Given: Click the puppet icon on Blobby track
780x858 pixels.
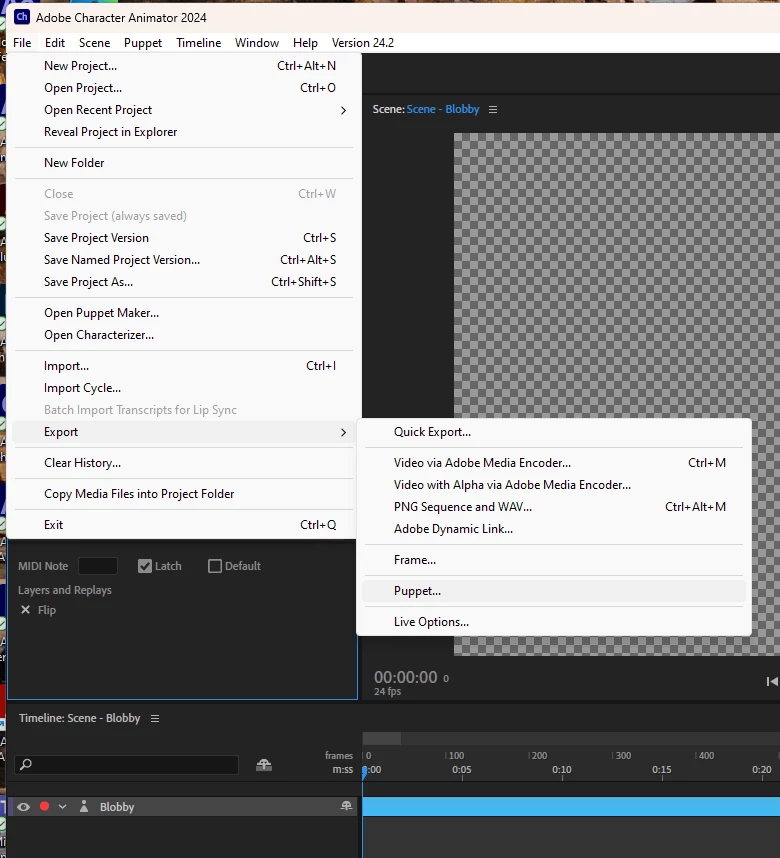Looking at the screenshot, I should 346,806.
